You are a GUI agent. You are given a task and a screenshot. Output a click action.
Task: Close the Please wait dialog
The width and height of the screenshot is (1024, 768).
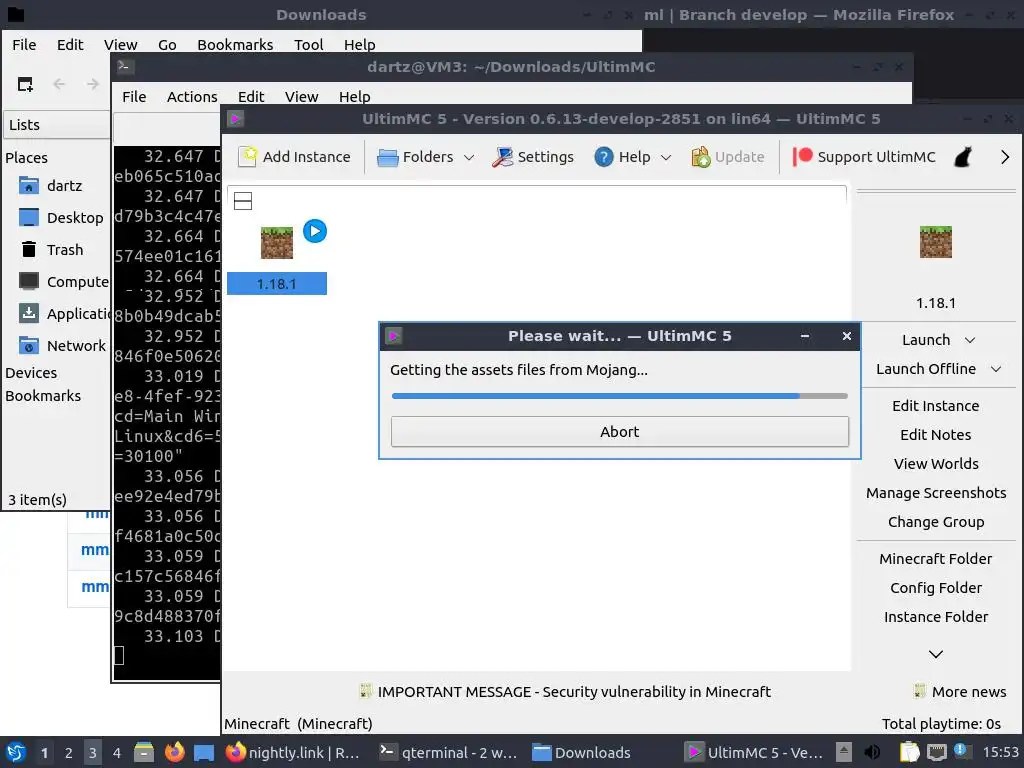coord(847,336)
